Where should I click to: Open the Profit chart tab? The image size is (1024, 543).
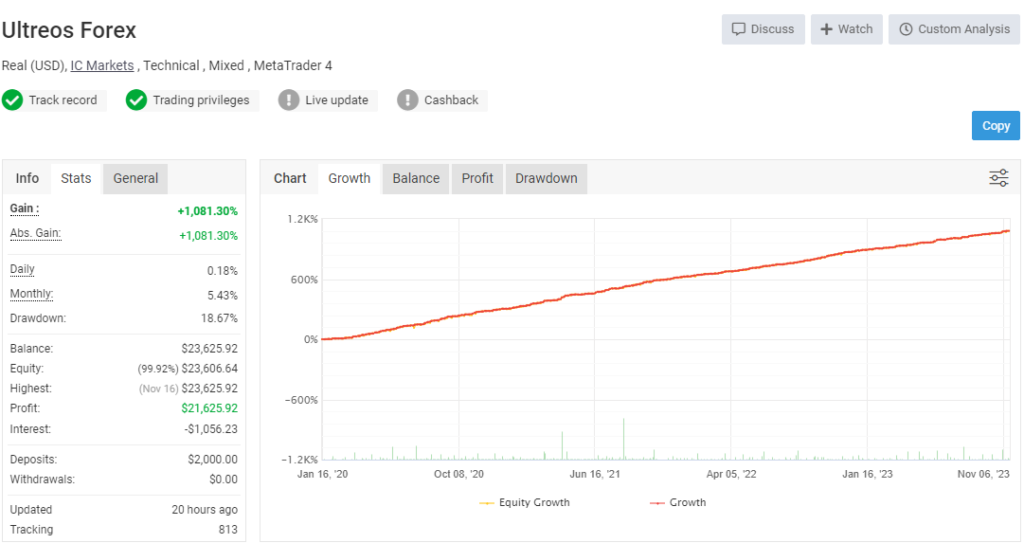477,178
